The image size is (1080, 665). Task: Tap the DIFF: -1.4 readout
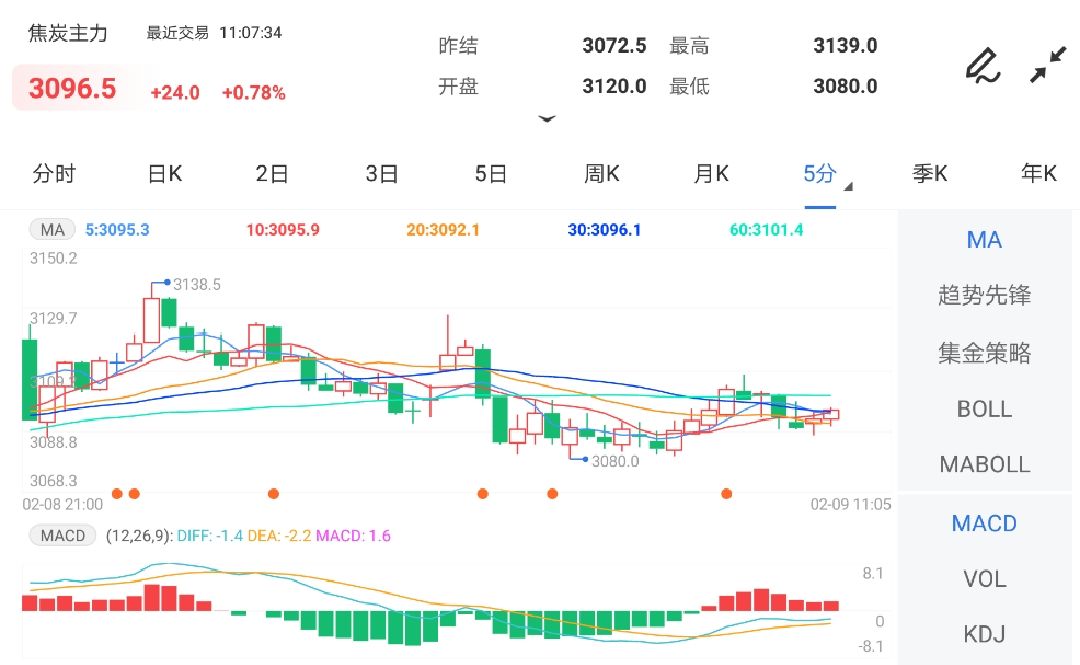click(x=210, y=535)
